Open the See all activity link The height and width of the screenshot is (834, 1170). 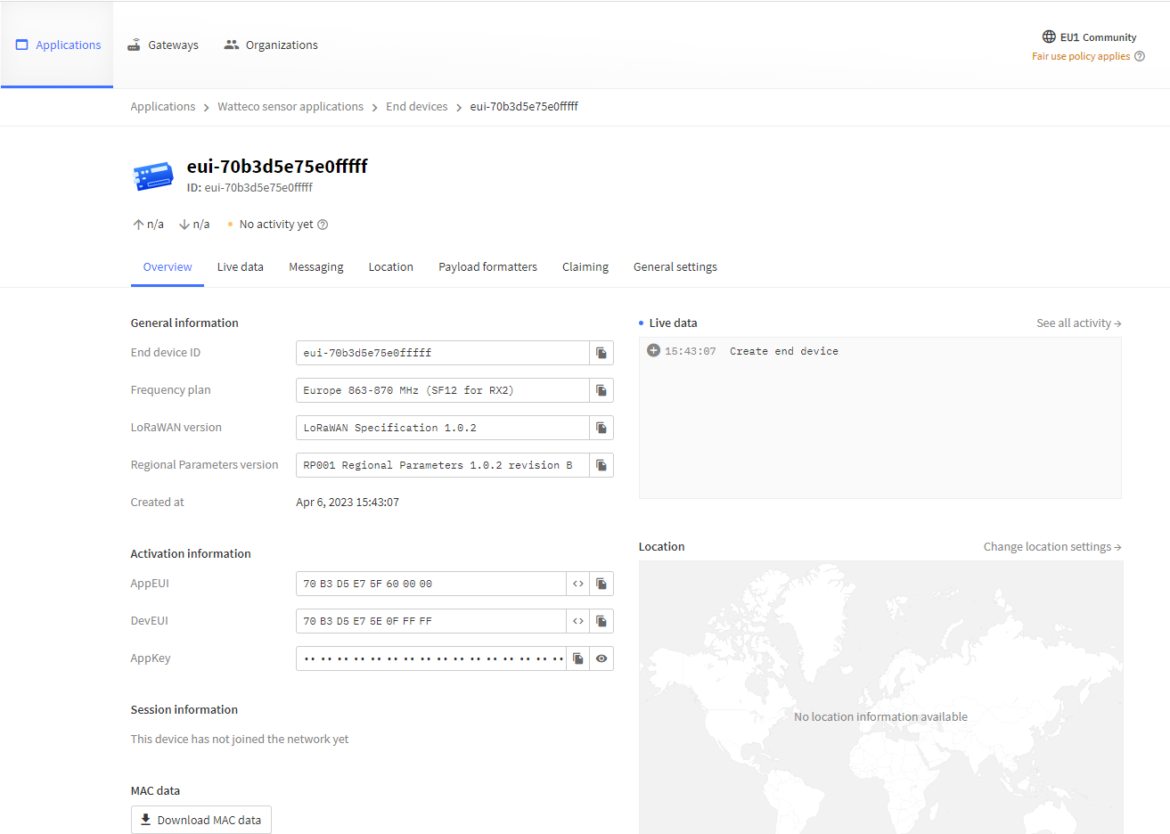pyautogui.click(x=1078, y=323)
